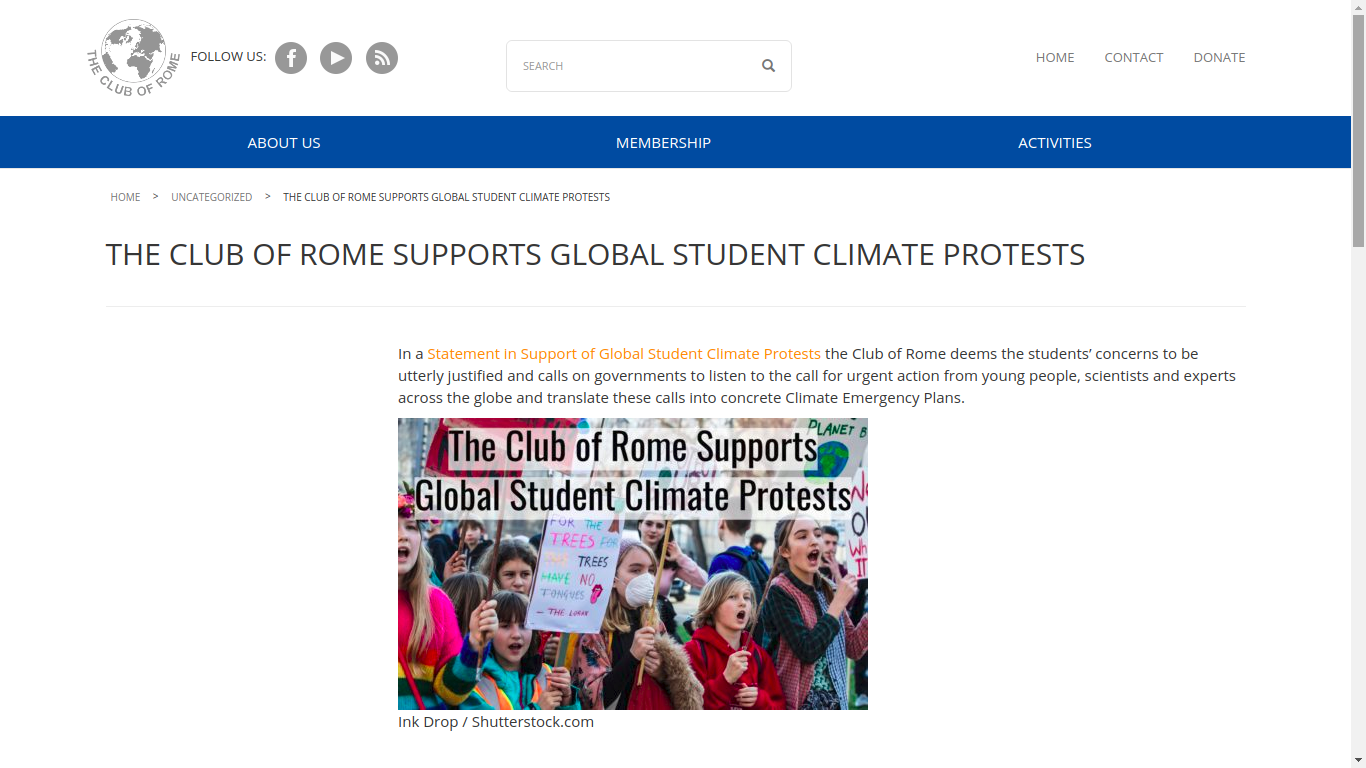The height and width of the screenshot is (768, 1366).
Task: Click the current page breadcrumb text
Action: (446, 197)
